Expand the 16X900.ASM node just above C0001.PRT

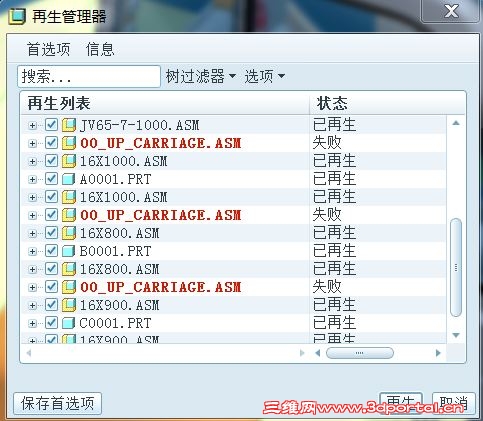tap(32, 306)
